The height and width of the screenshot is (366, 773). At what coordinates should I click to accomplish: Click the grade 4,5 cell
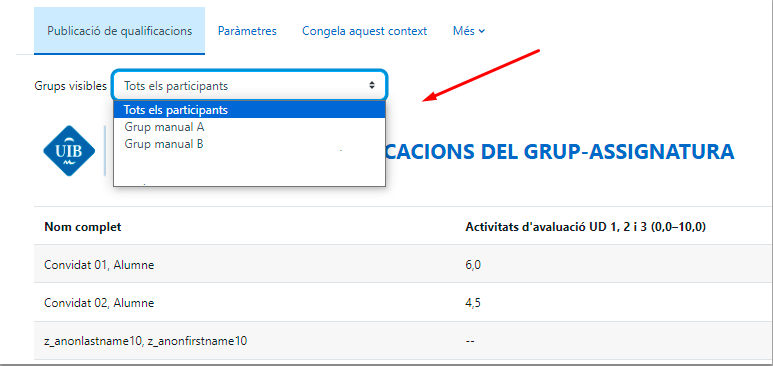point(473,302)
